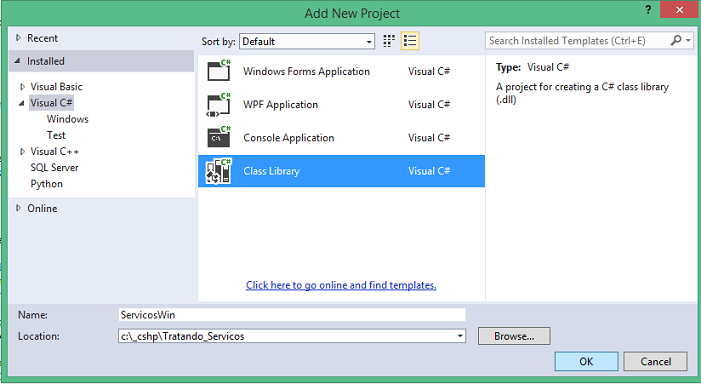The image size is (701, 384).
Task: Open the dialog help question mark
Action: [x=648, y=9]
